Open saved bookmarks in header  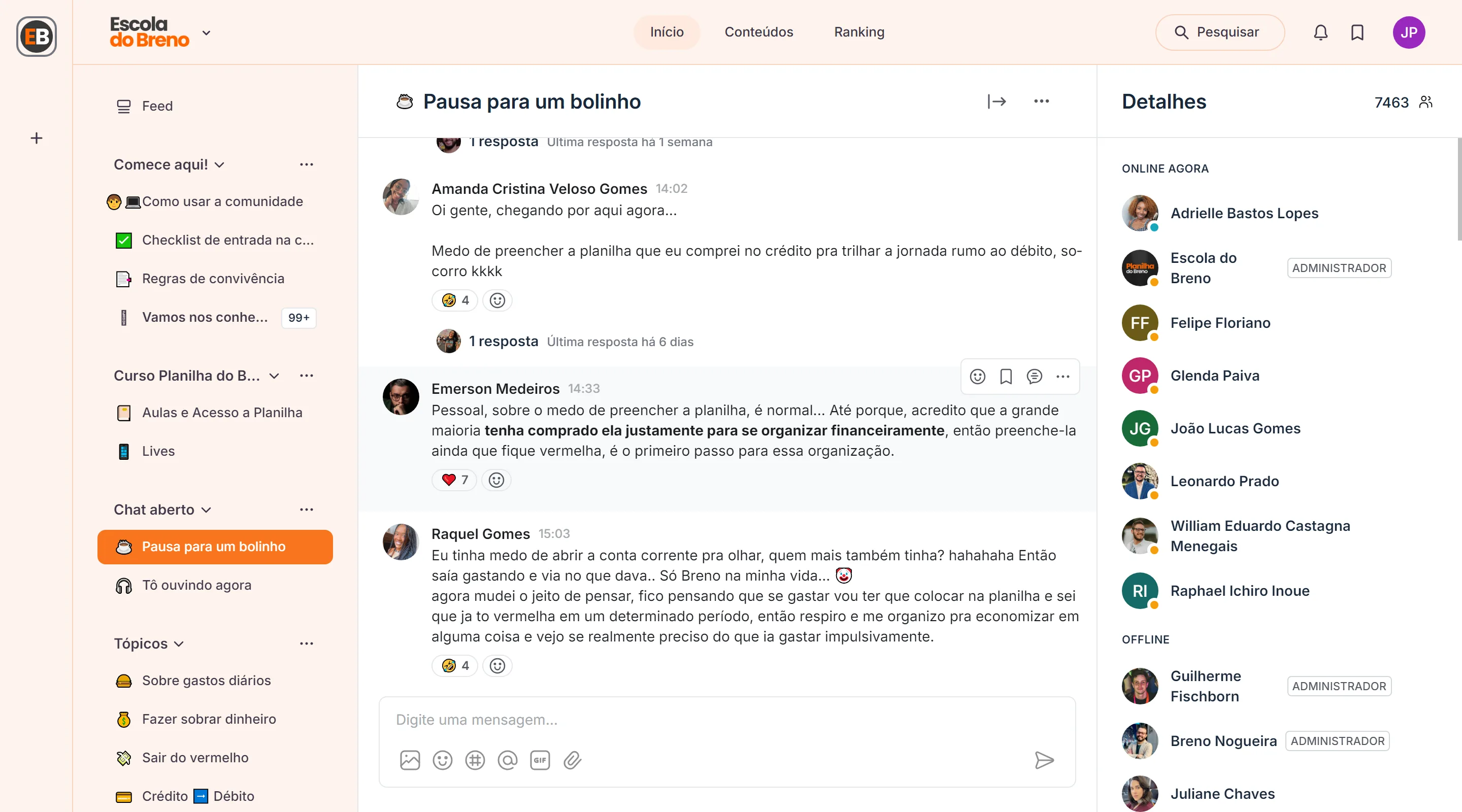click(1357, 32)
